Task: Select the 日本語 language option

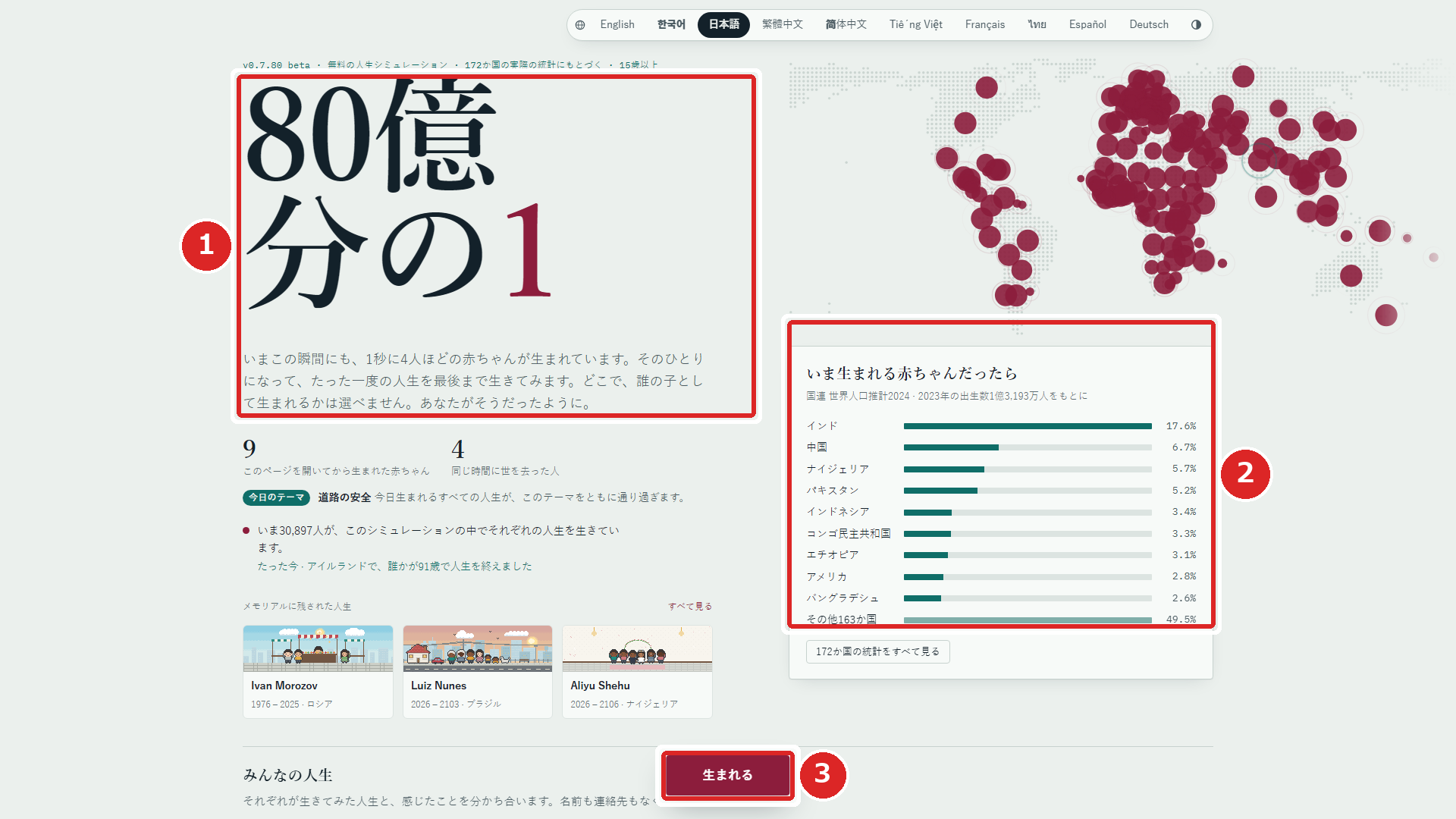Action: click(723, 25)
